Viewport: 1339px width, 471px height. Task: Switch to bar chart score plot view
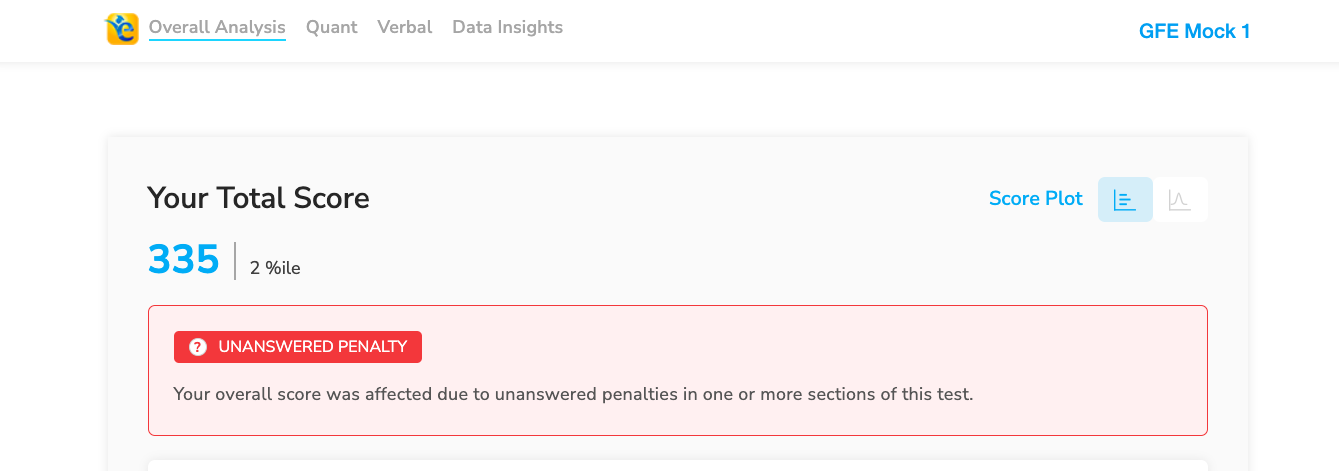pos(1125,199)
